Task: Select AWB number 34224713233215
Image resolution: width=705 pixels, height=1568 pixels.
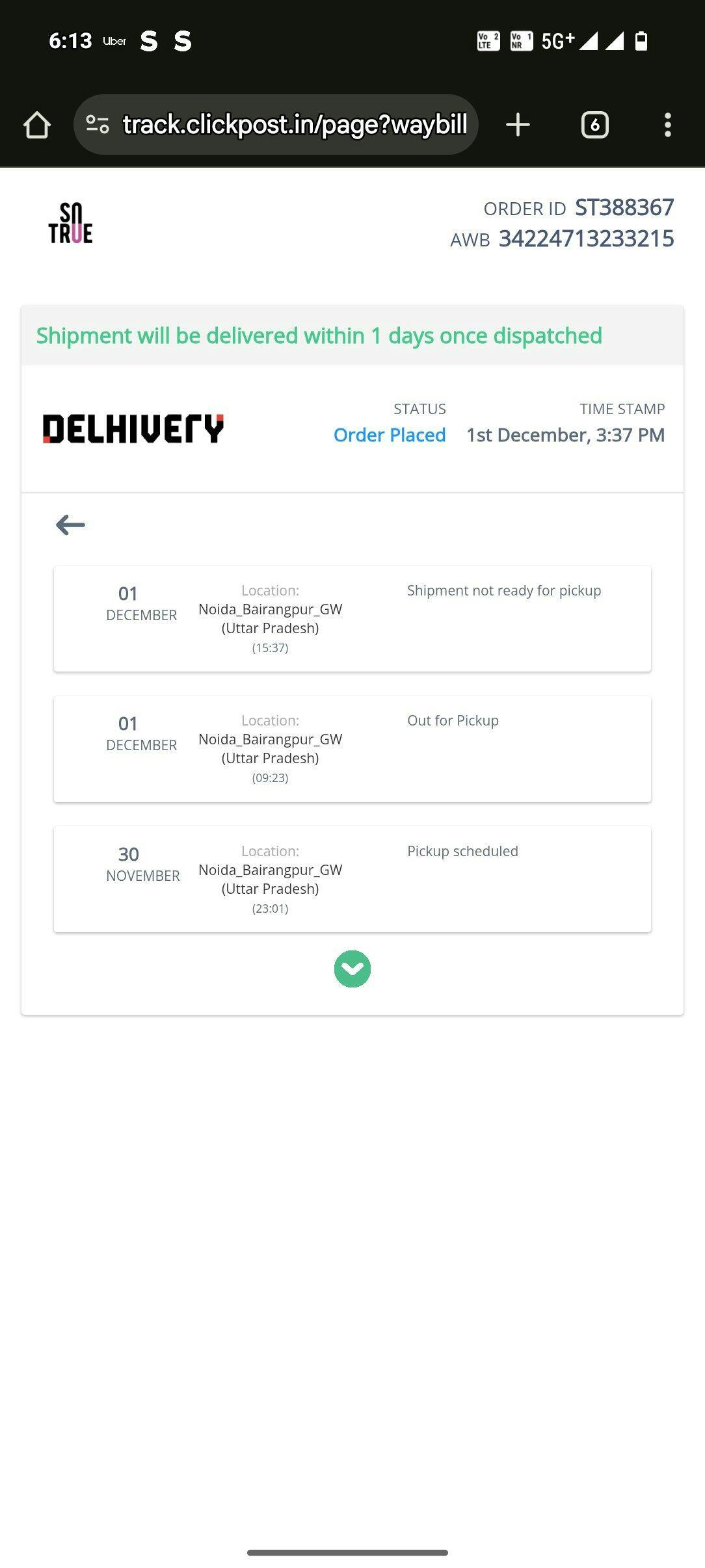Action: 586,239
